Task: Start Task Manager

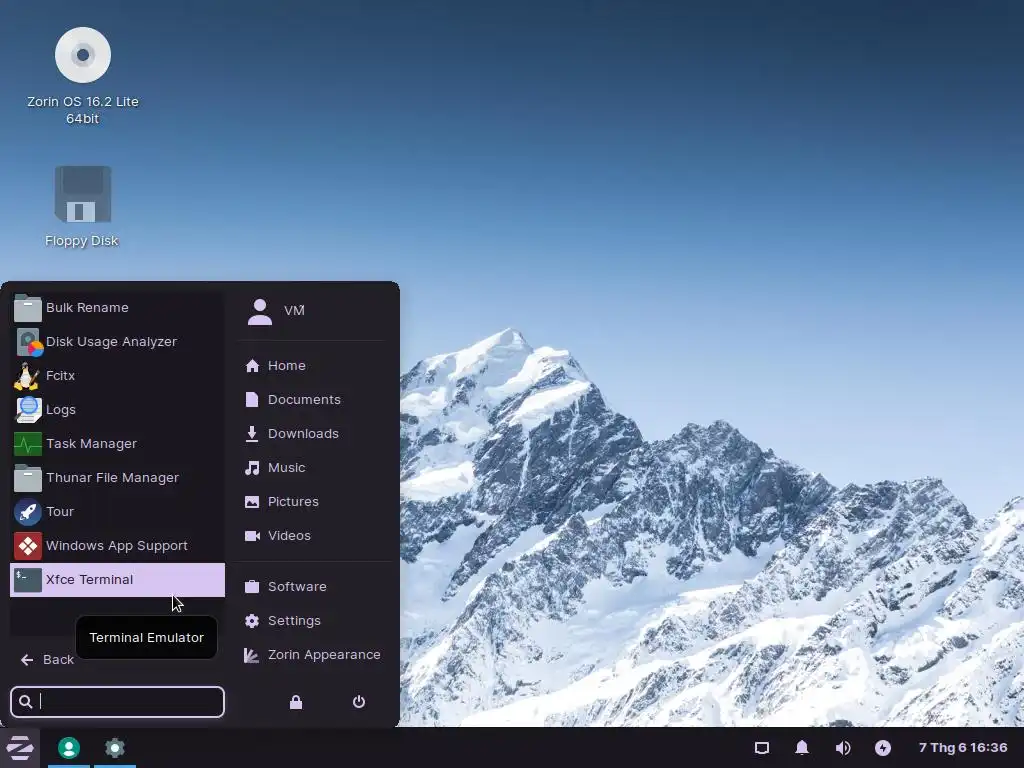Action: (118, 443)
